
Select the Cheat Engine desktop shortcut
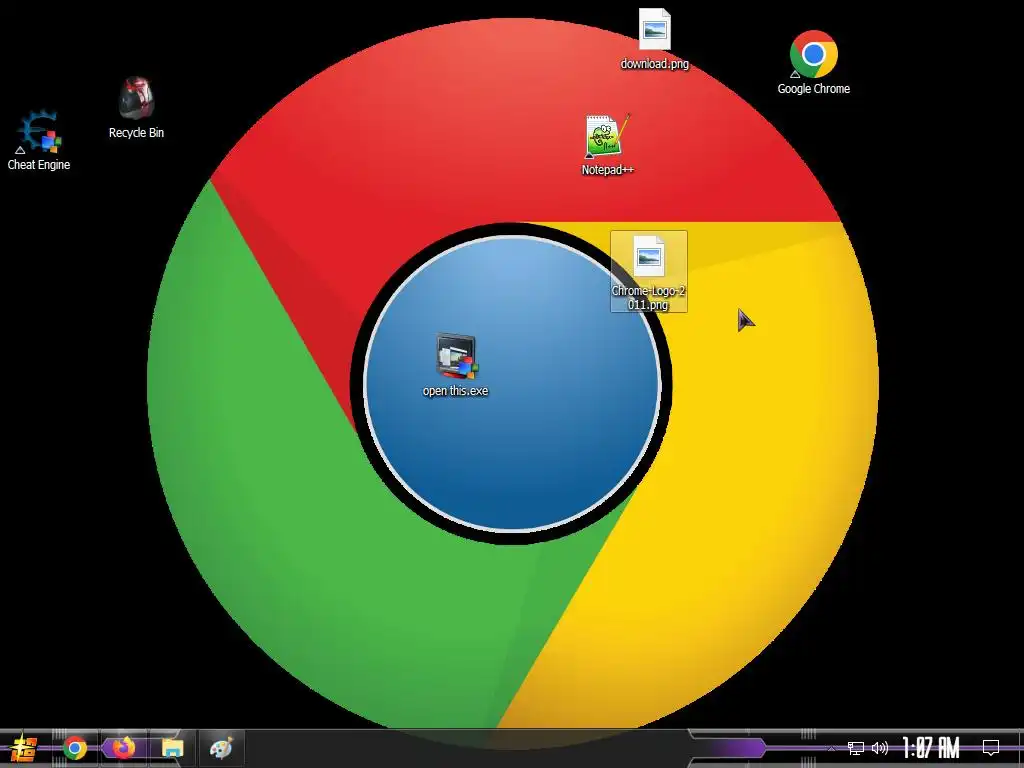coord(39,140)
